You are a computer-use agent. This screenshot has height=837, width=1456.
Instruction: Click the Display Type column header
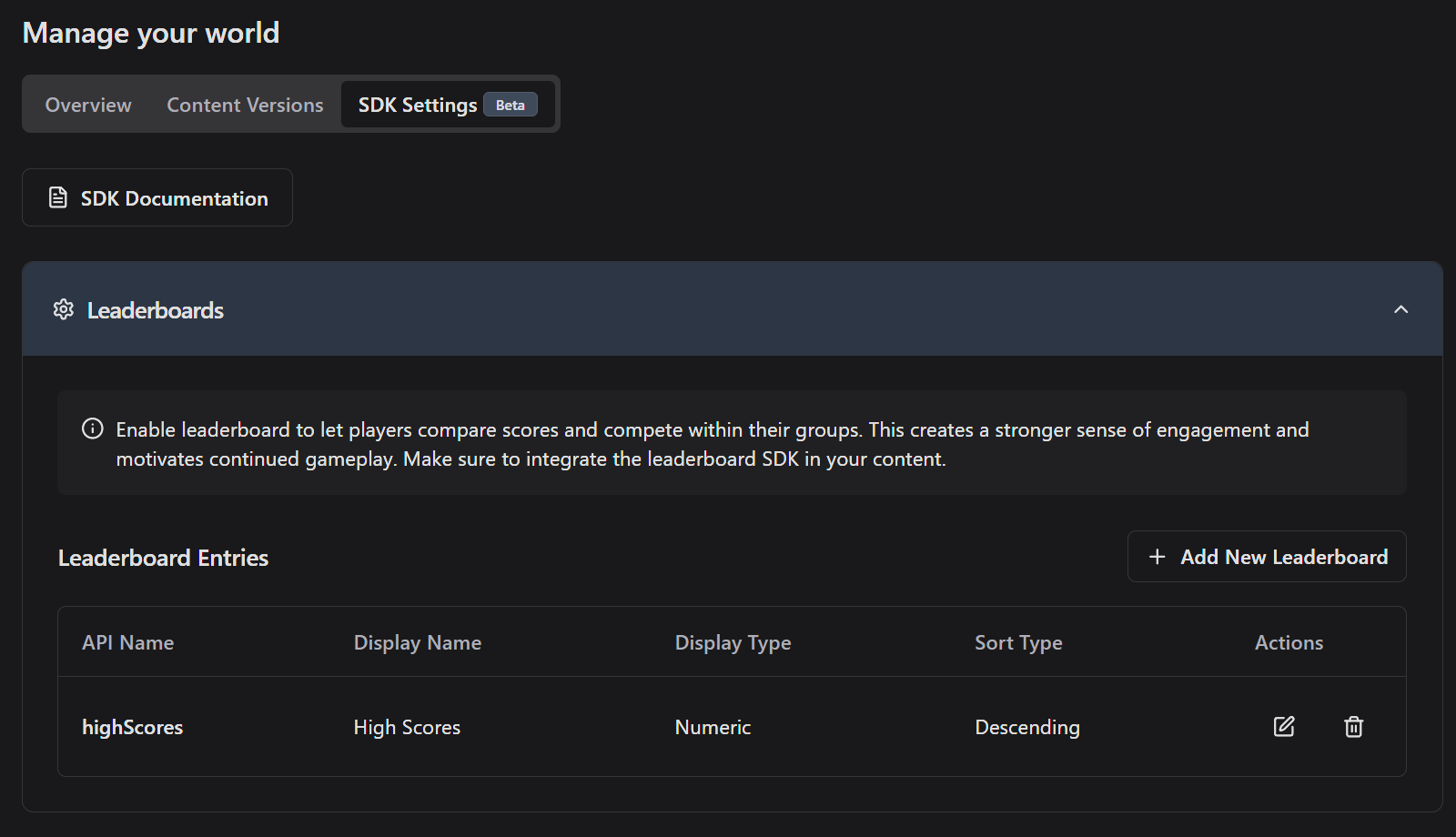[x=733, y=642]
